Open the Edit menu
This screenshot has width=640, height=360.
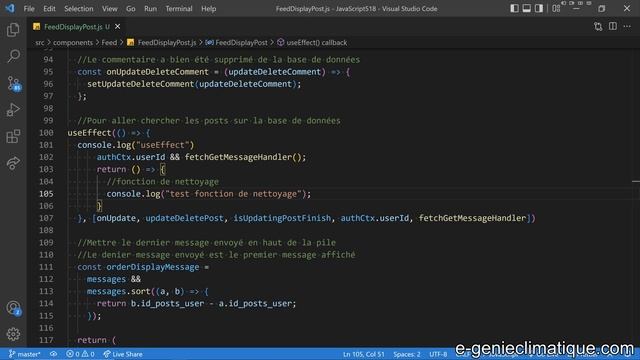click(49, 9)
